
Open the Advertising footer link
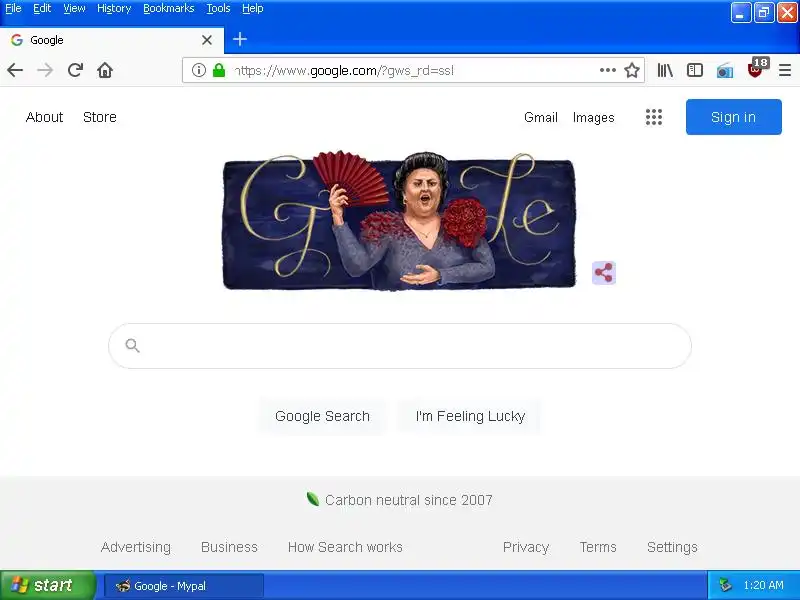click(x=136, y=547)
